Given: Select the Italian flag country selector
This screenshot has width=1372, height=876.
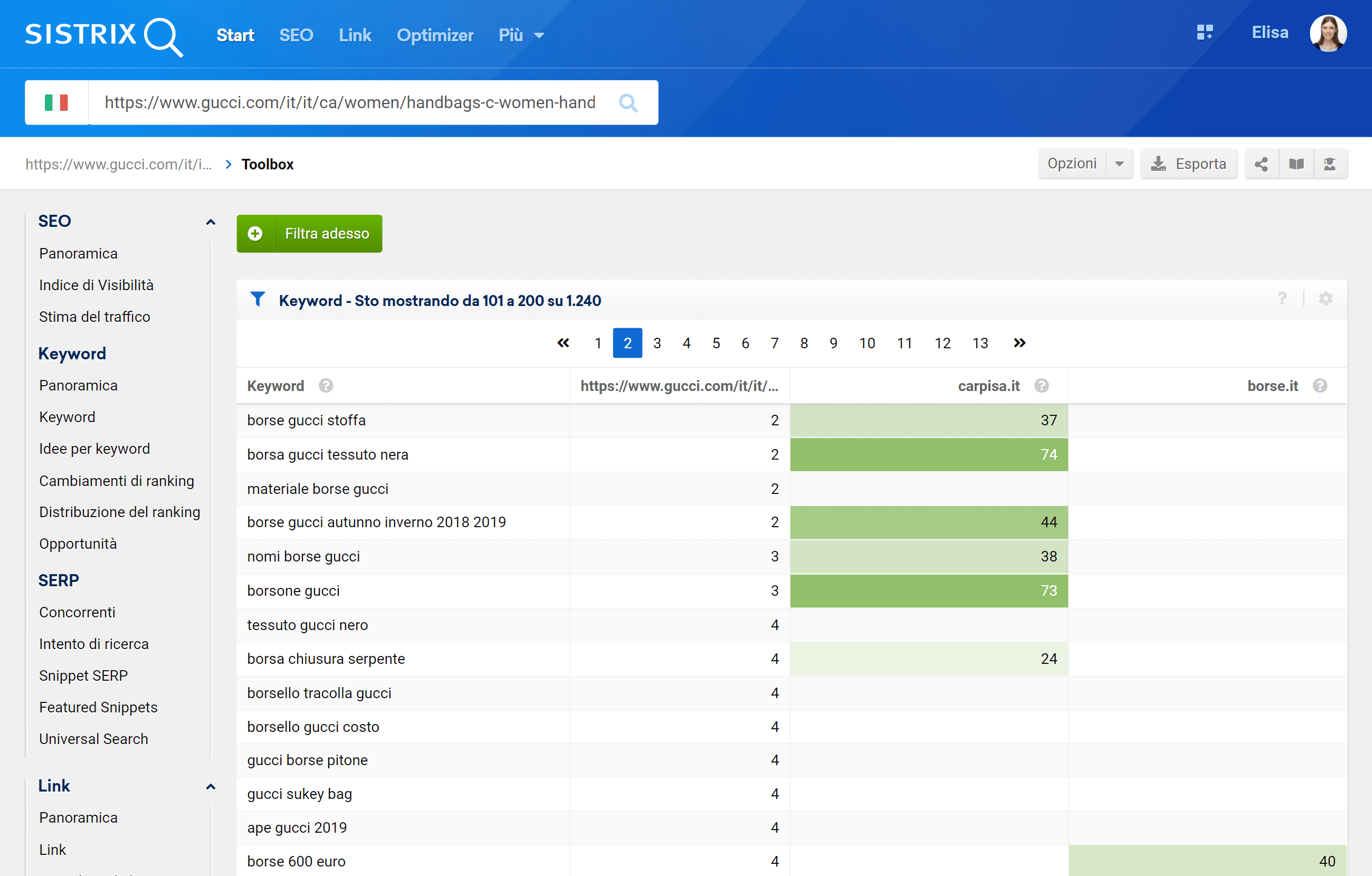Looking at the screenshot, I should (x=56, y=102).
